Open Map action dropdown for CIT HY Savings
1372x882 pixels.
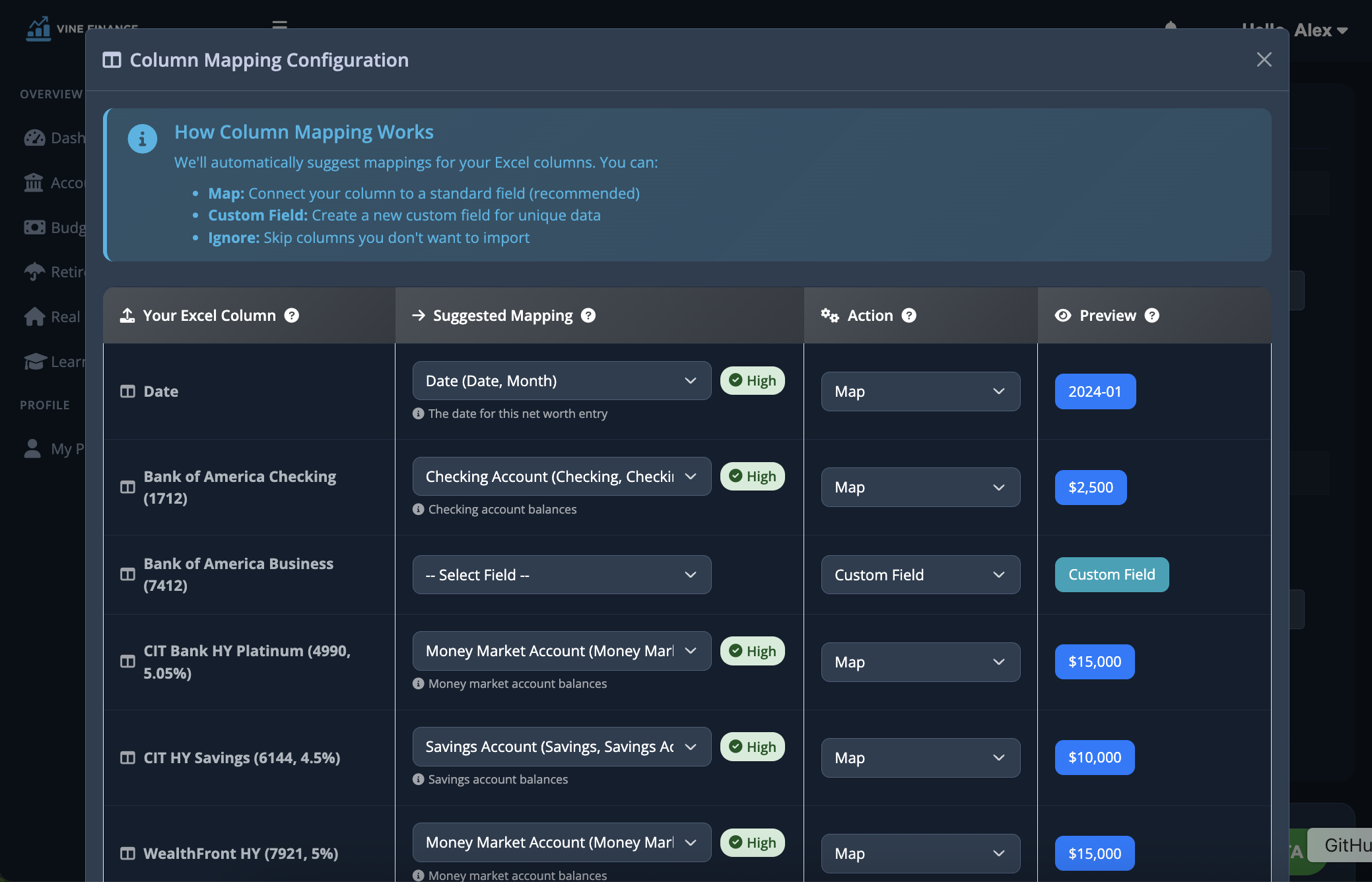(x=920, y=757)
